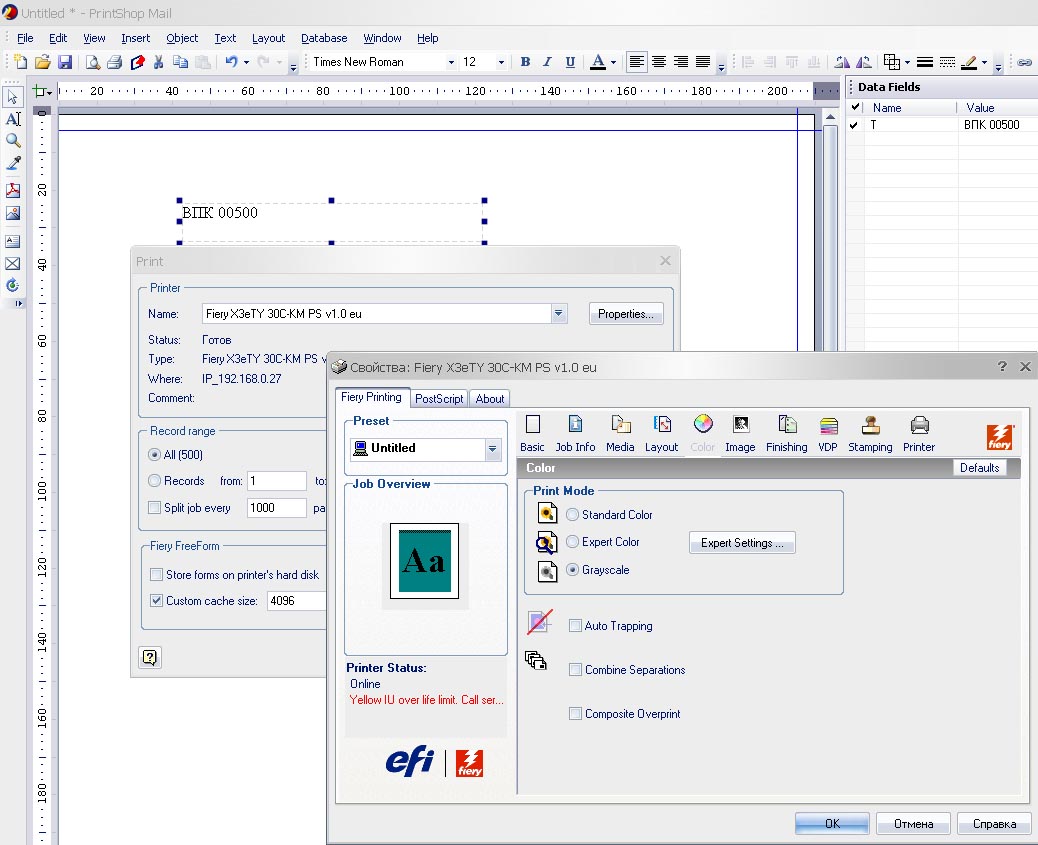Image resolution: width=1038 pixels, height=845 pixels.
Task: Enable Store forms on printer's hard disk
Action: coord(156,574)
